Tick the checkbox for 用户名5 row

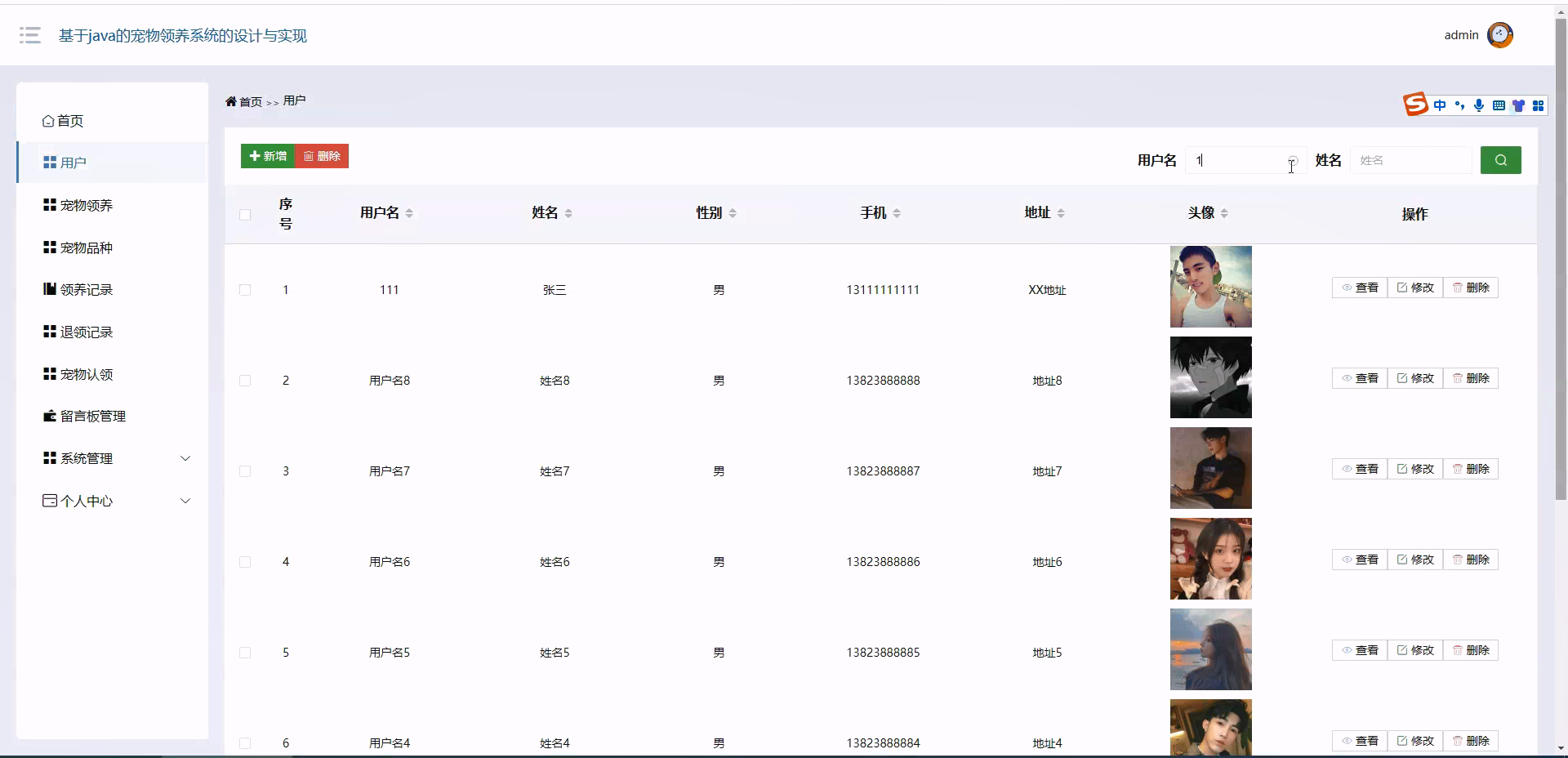point(245,653)
